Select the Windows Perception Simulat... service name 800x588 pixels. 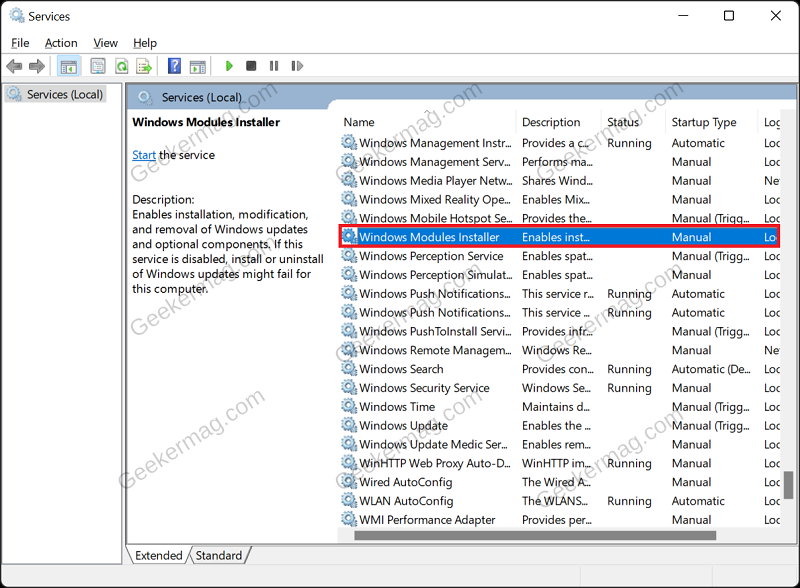click(x=436, y=275)
